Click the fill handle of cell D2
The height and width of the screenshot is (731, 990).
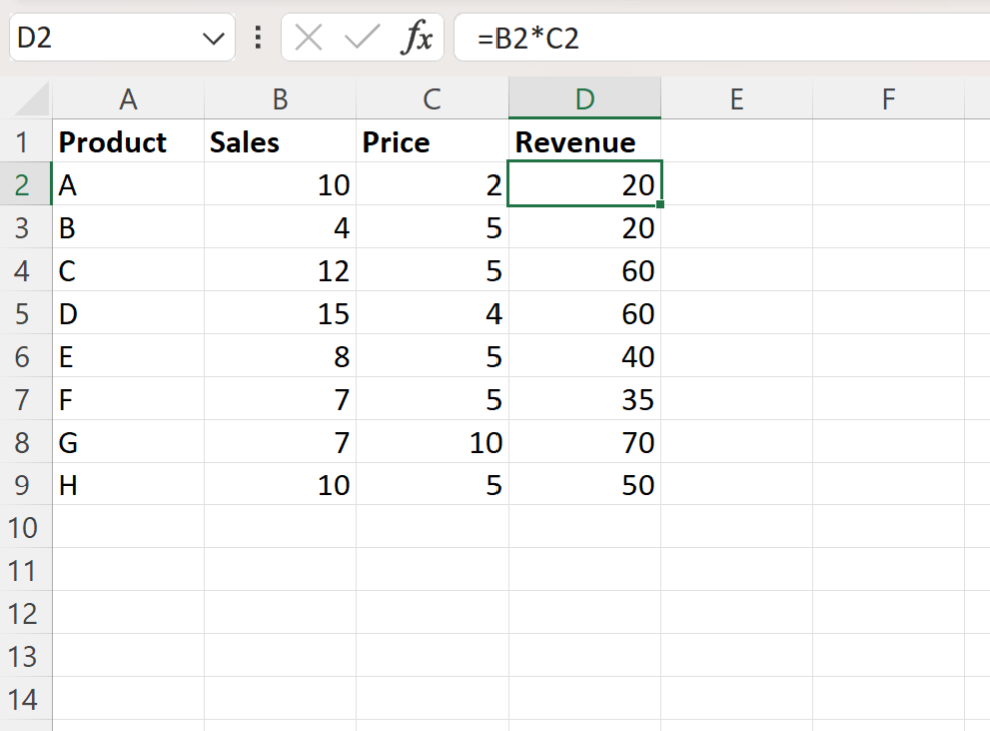pyautogui.click(x=659, y=203)
